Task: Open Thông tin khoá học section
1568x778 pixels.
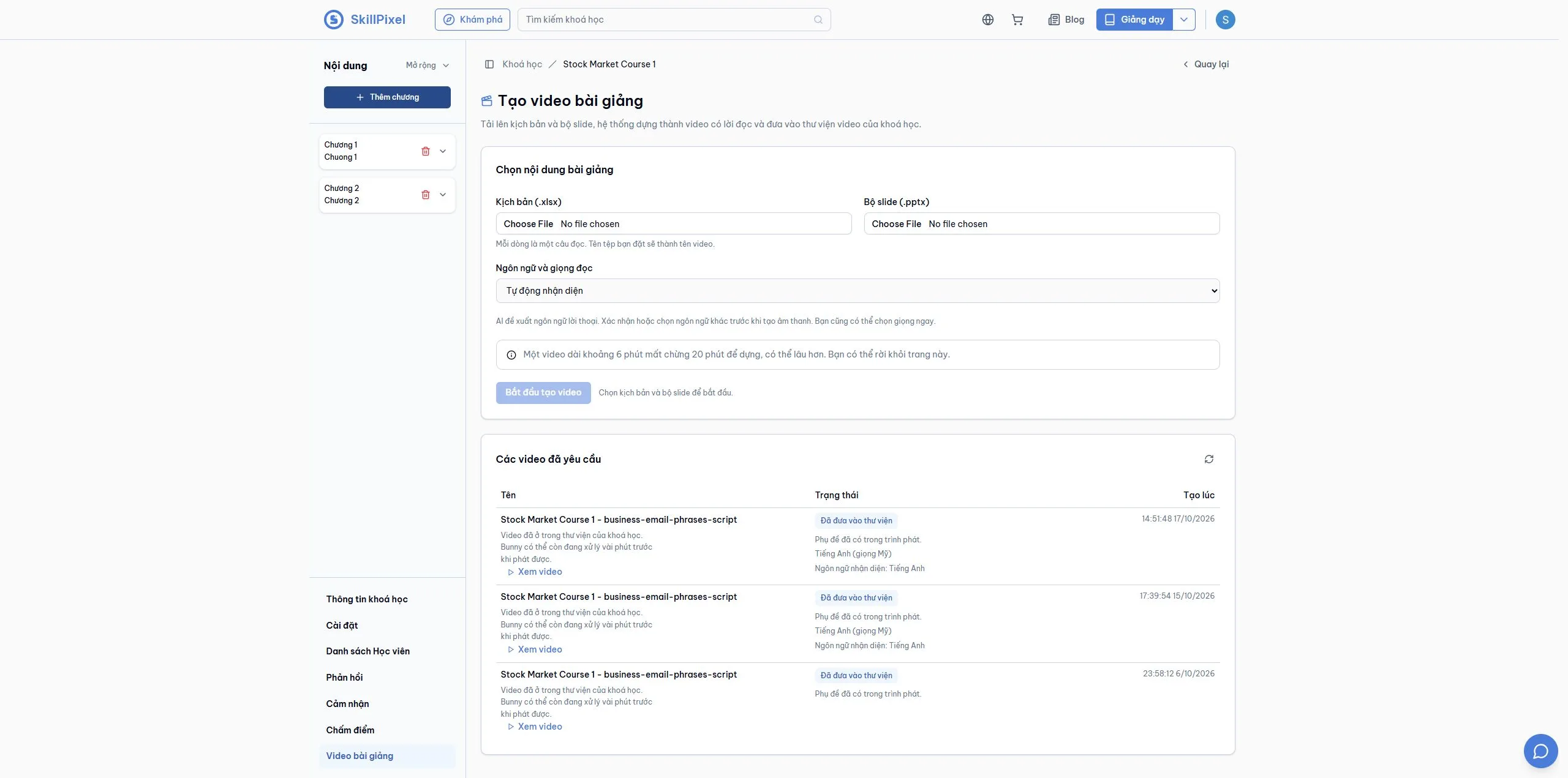Action: tap(367, 599)
